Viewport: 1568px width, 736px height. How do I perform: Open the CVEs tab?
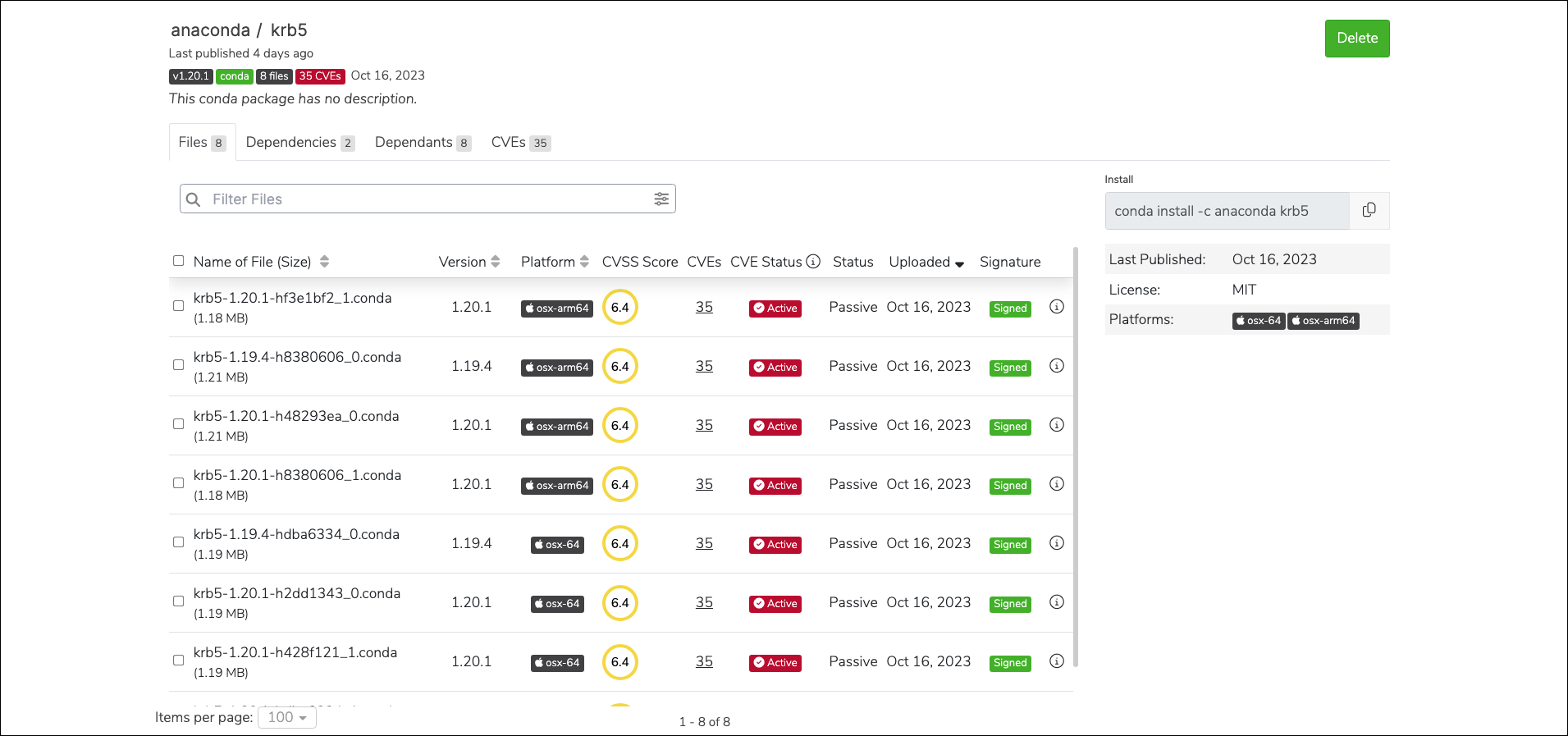click(521, 142)
